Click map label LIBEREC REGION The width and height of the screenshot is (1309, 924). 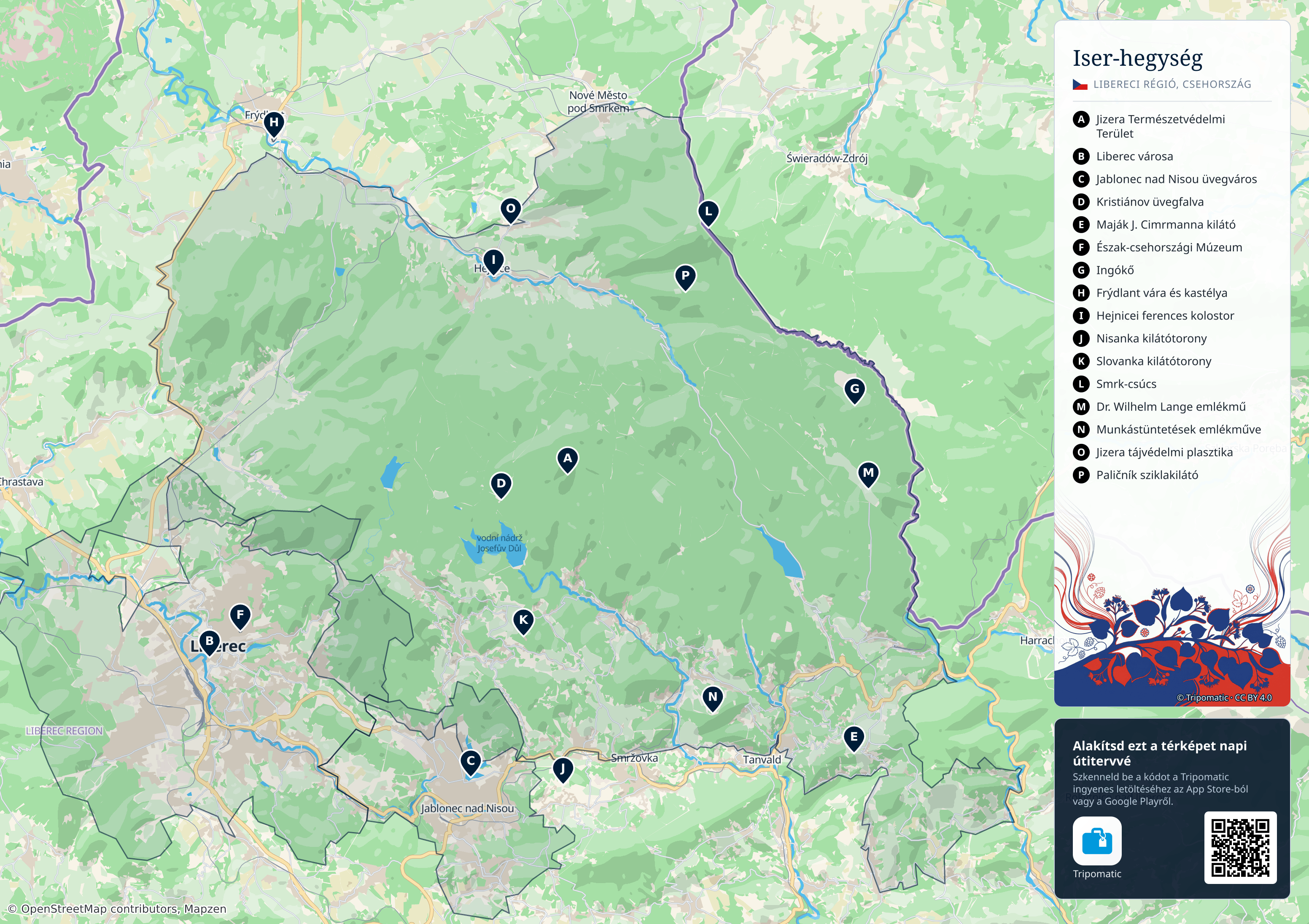click(x=65, y=731)
